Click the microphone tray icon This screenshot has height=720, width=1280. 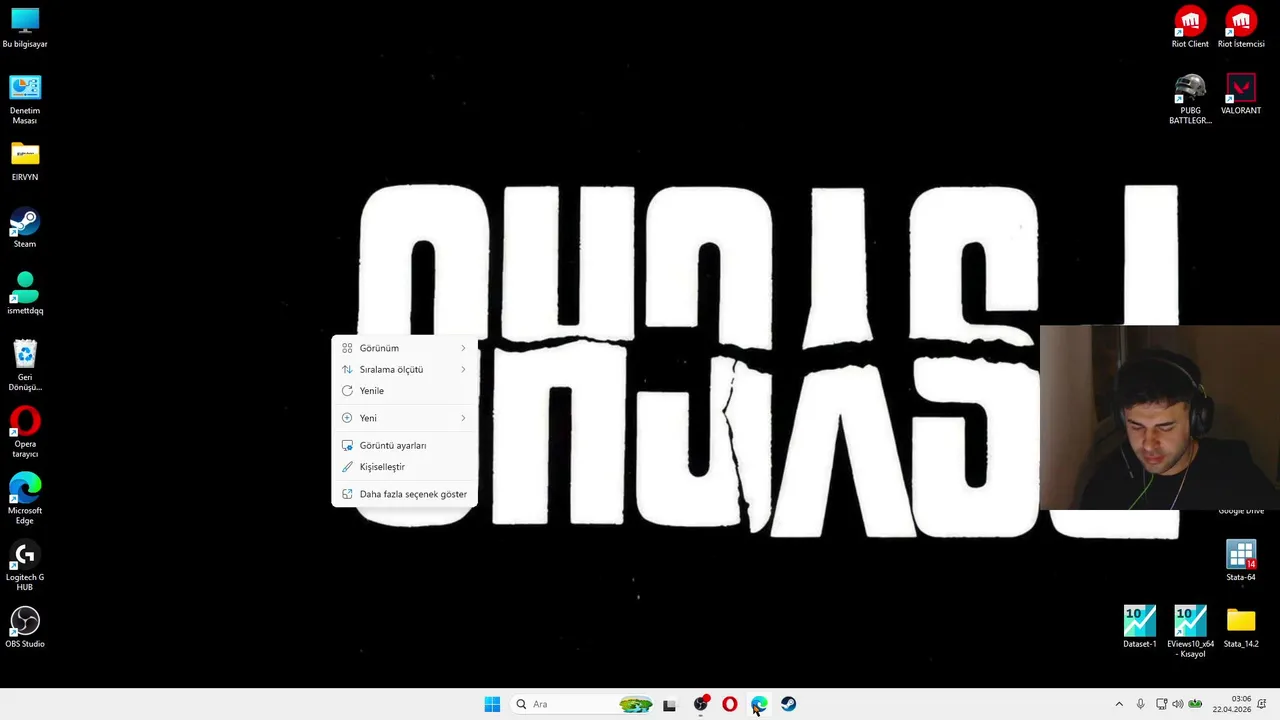(1140, 704)
